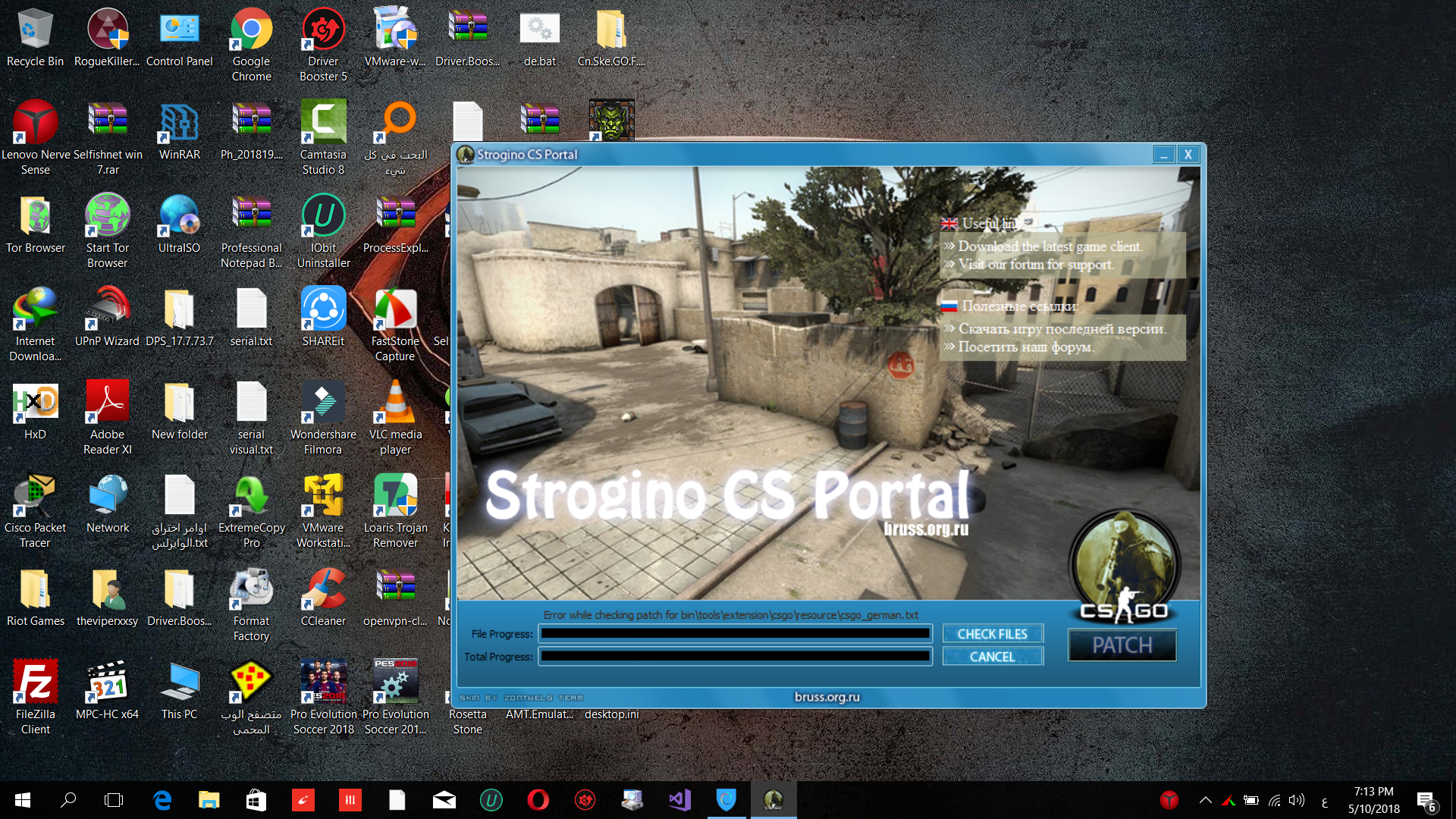Viewport: 1456px width, 819px height.
Task: Minimize the Strogino CS Portal window
Action: pyautogui.click(x=1163, y=155)
